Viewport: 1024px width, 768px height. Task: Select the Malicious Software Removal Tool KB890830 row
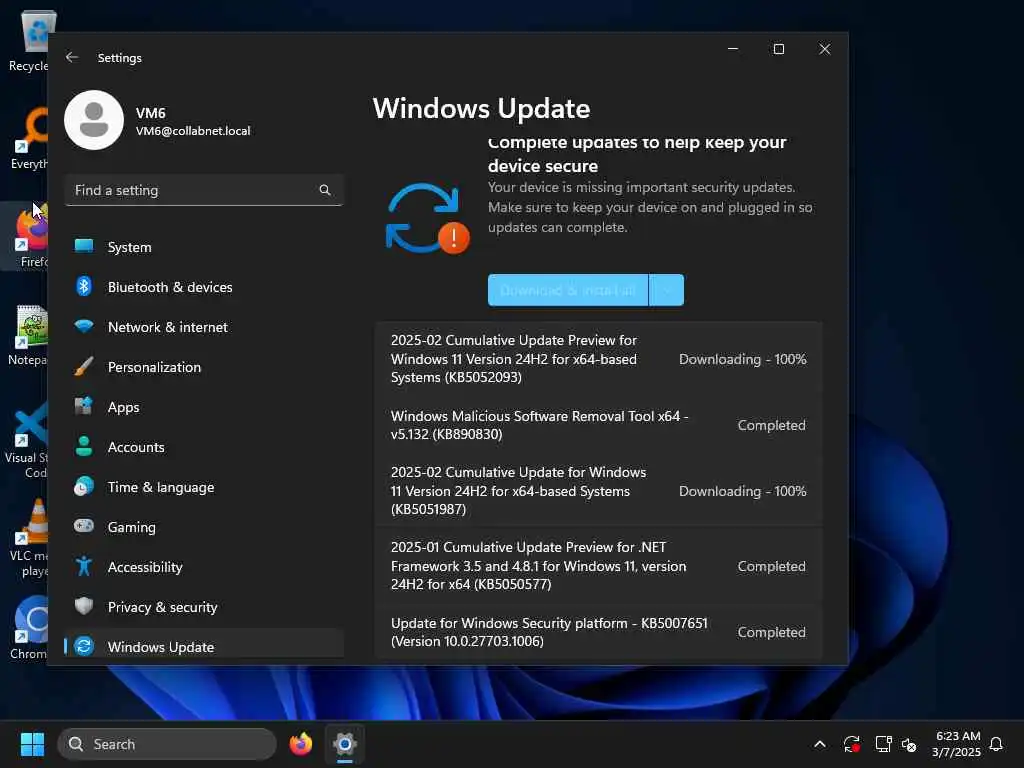(x=598, y=425)
